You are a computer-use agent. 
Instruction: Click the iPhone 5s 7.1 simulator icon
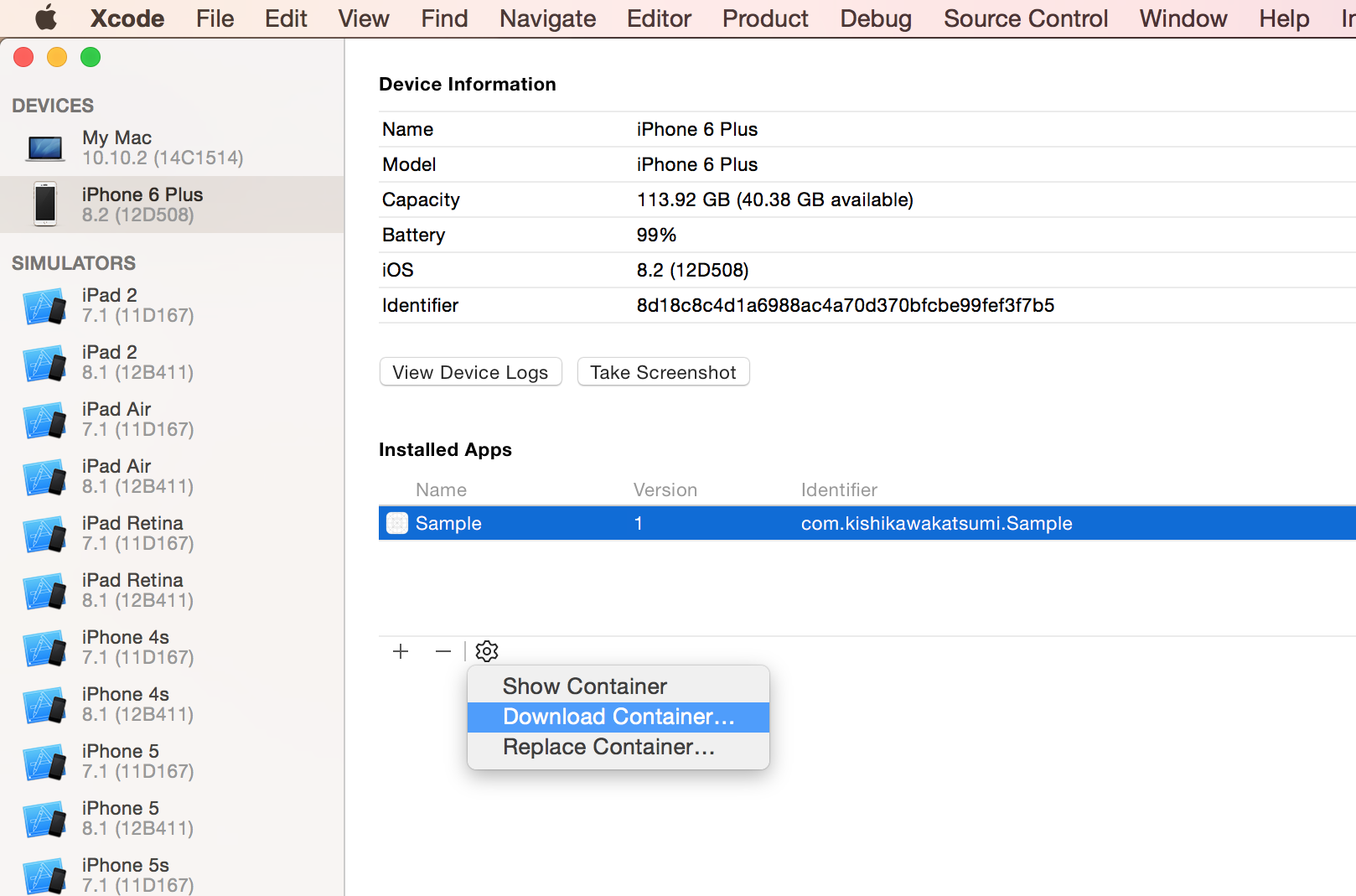(45, 876)
